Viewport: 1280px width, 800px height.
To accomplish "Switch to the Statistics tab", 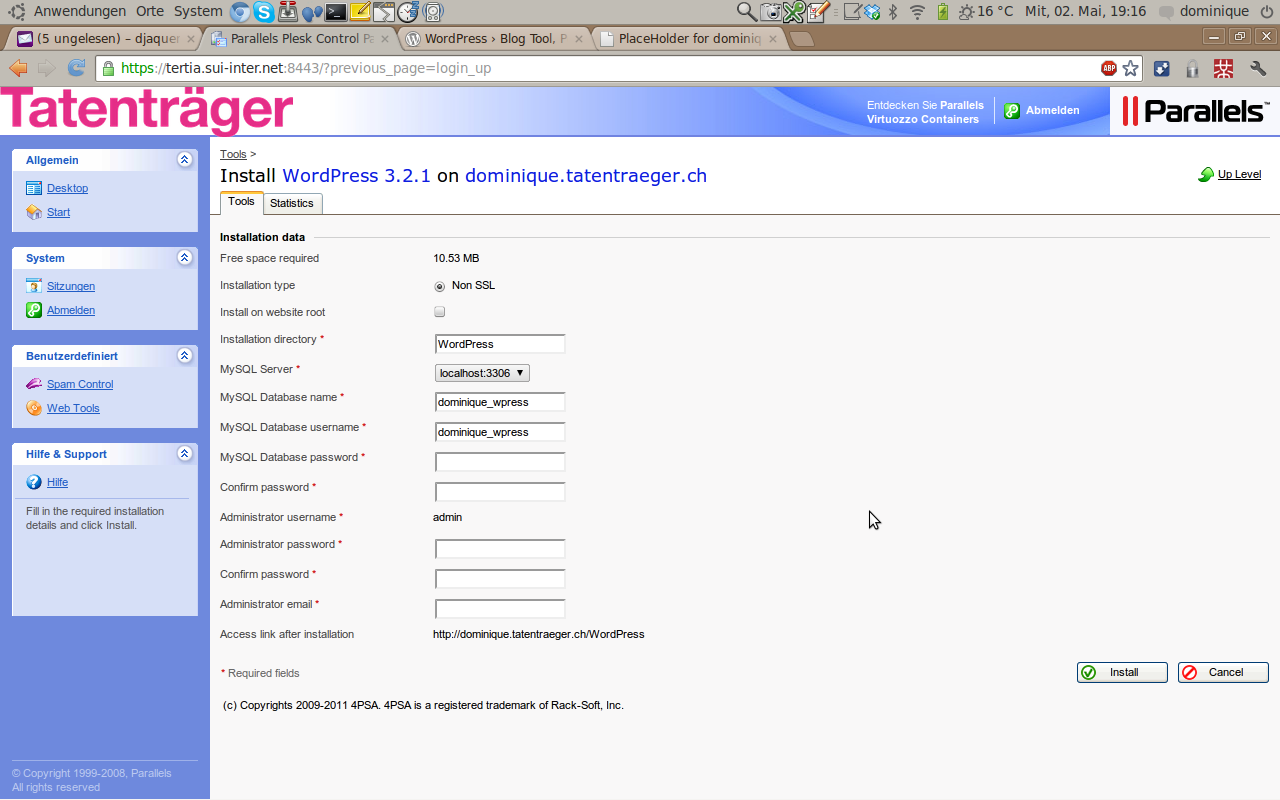I will click(292, 203).
